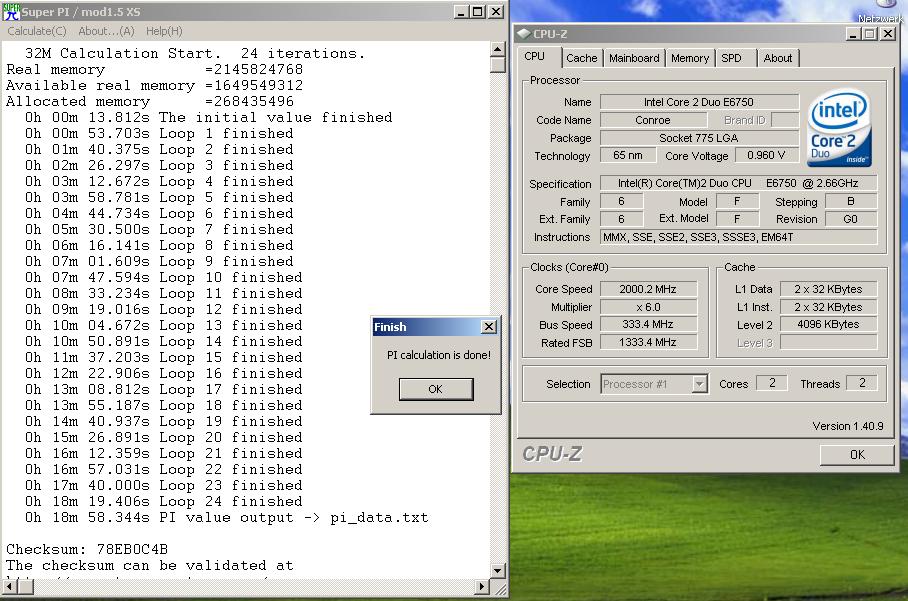Click the Super PI scroll down arrow
The width and height of the screenshot is (908, 601).
[x=497, y=570]
